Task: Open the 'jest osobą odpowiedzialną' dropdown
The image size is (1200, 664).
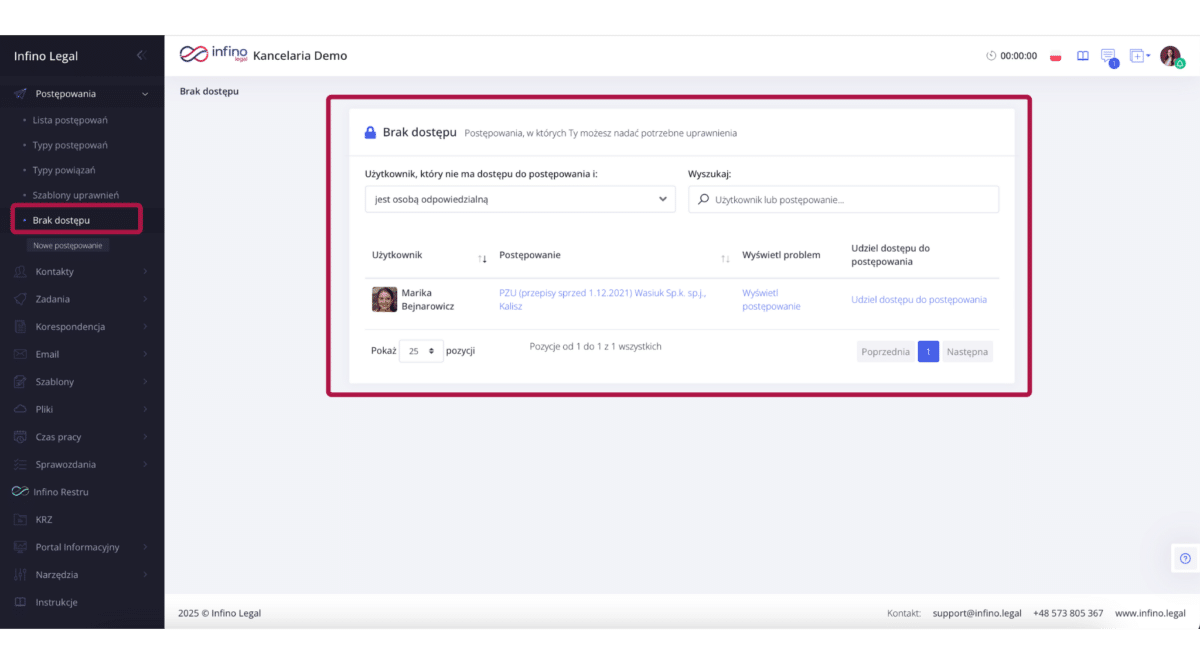Action: 520,199
